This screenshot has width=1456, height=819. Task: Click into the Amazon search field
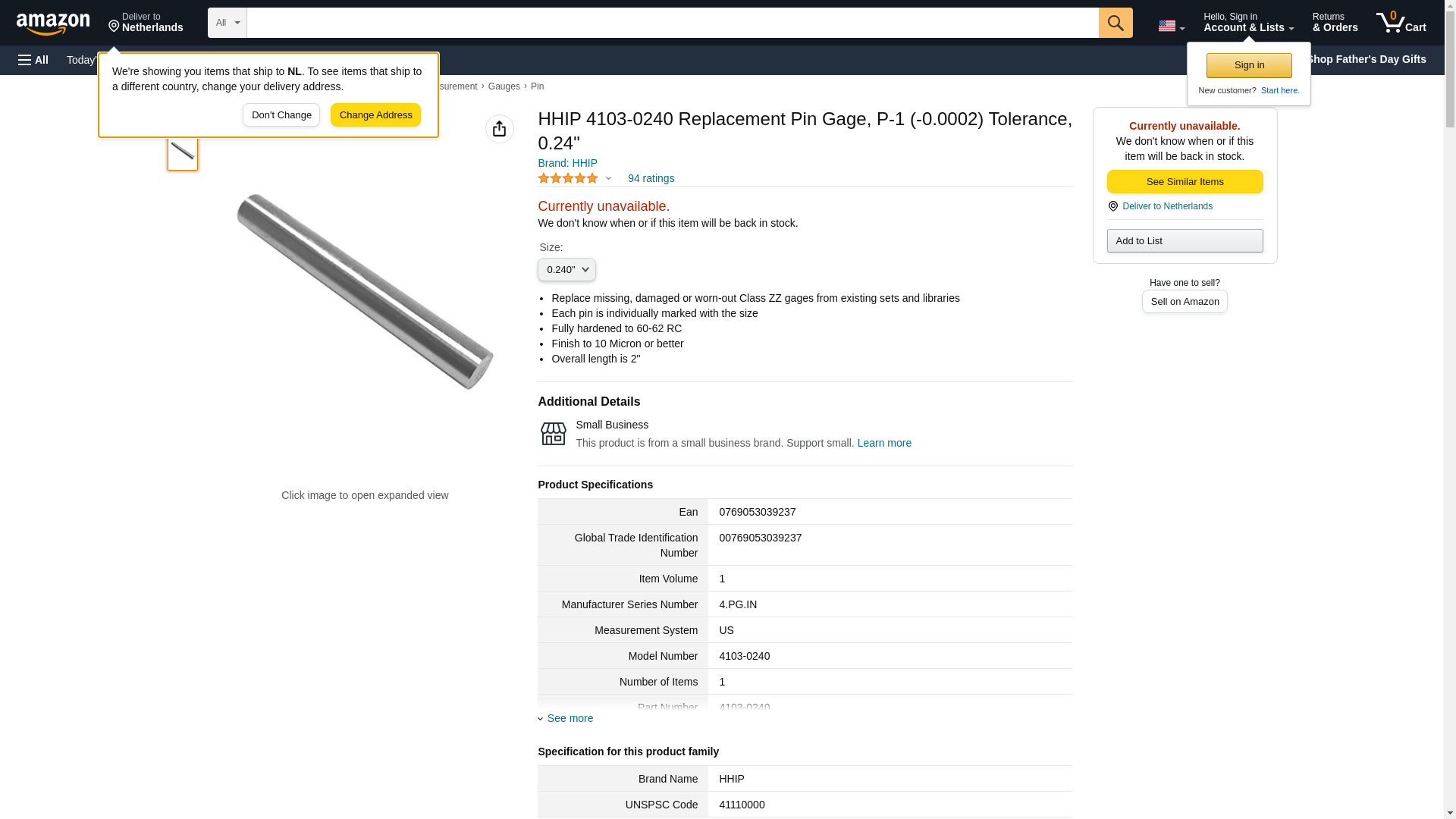pyautogui.click(x=672, y=23)
